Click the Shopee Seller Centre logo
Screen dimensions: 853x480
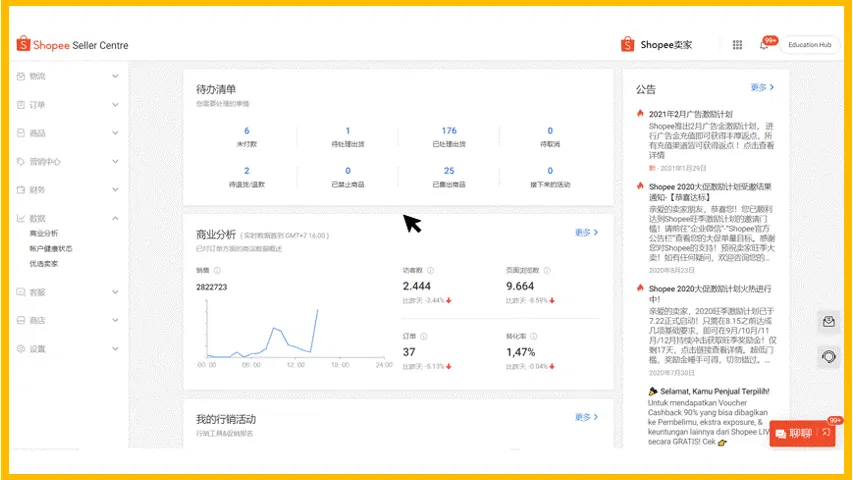72,45
